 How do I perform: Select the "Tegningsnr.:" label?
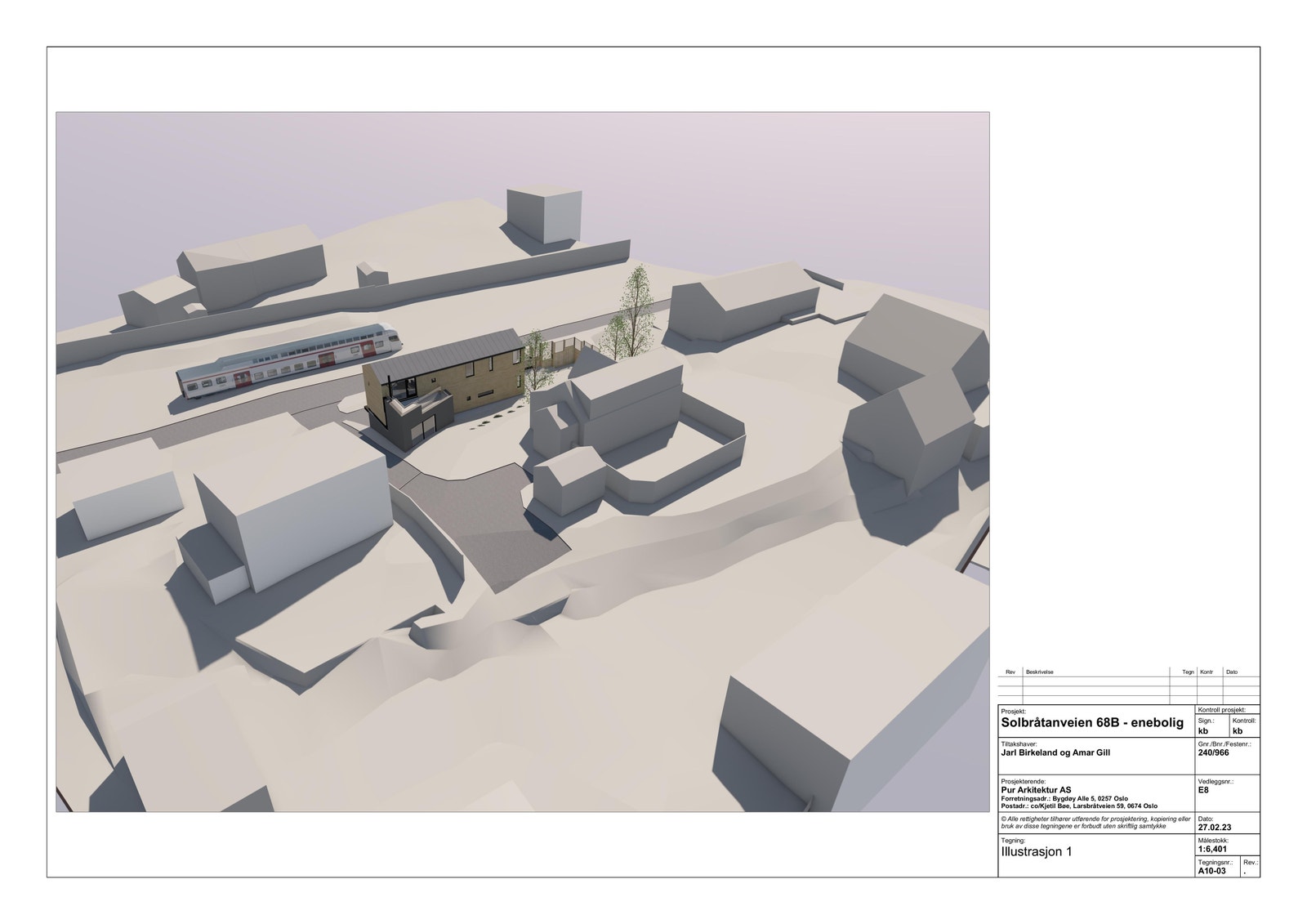click(1216, 862)
